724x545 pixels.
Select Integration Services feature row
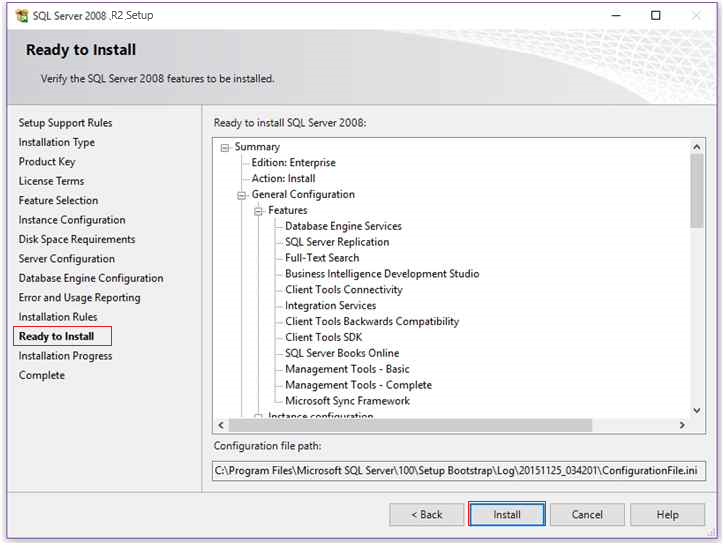(330, 305)
